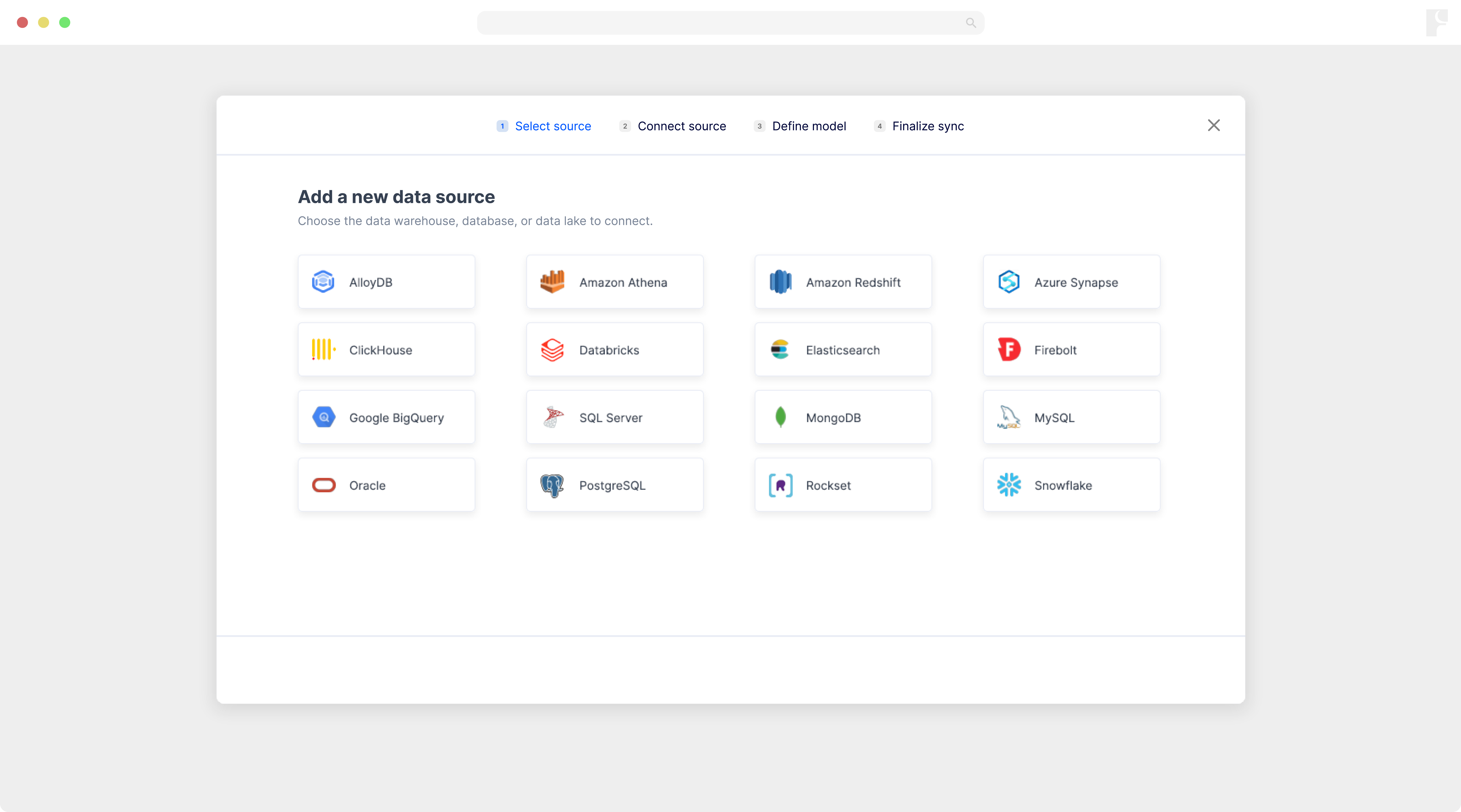The height and width of the screenshot is (812, 1461).
Task: Click the MySQL dolphin icon
Action: (x=1009, y=417)
